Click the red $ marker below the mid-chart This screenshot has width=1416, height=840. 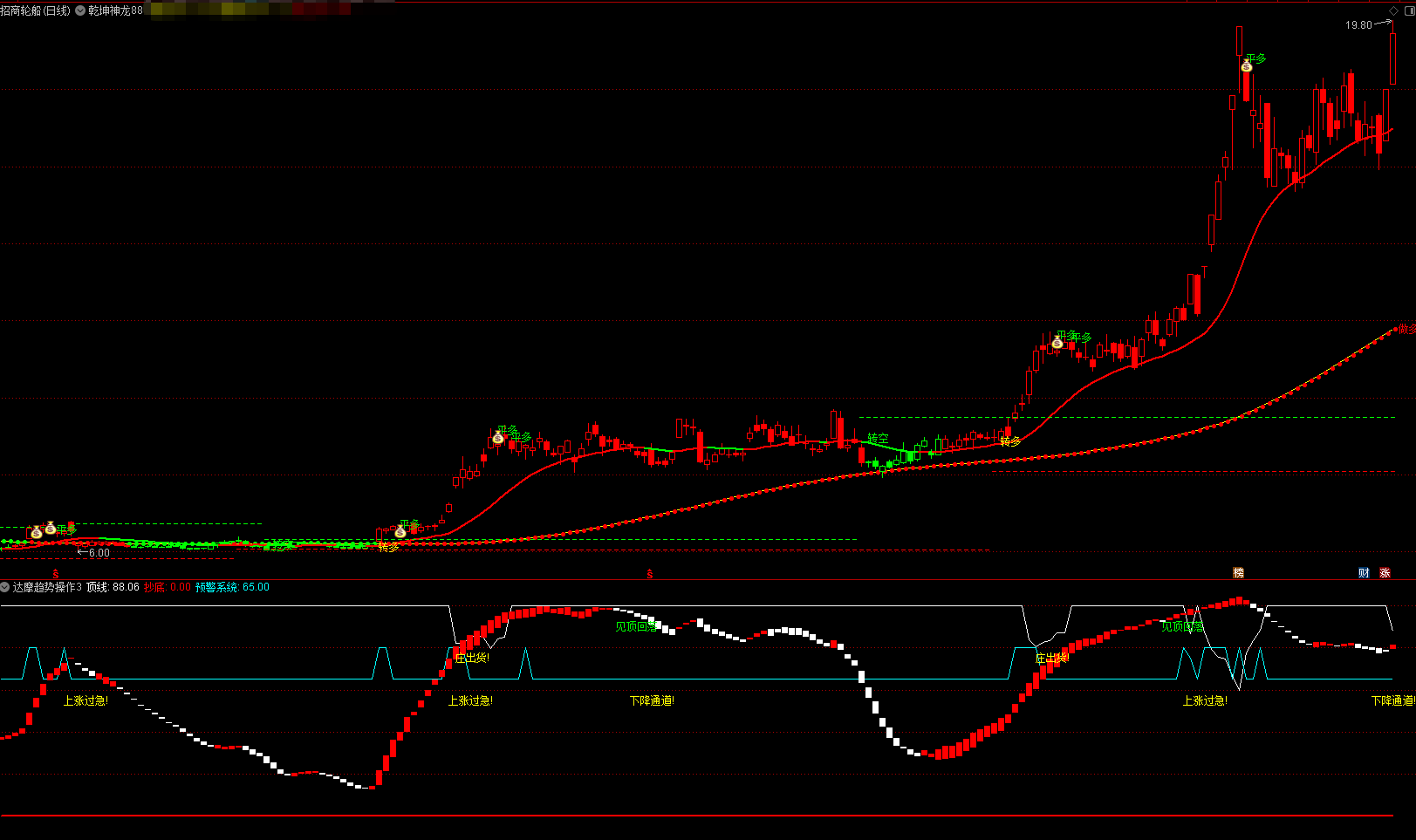tap(649, 574)
